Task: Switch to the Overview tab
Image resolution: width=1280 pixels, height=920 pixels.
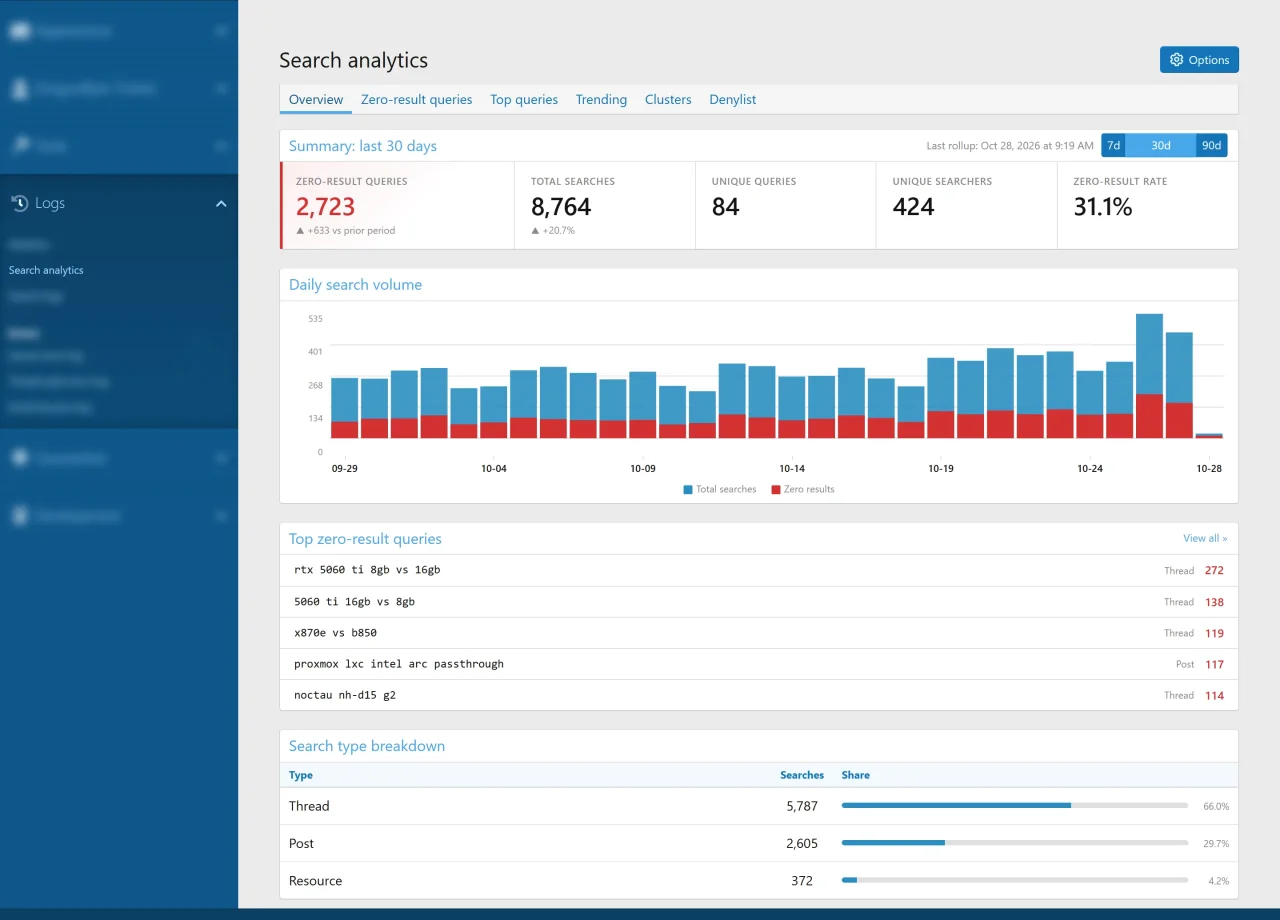Action: click(316, 100)
